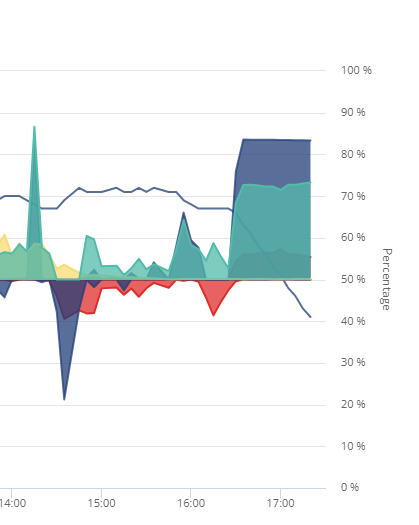Click the 90 % axis label
Image resolution: width=419 pixels, height=525 pixels.
pos(353,112)
